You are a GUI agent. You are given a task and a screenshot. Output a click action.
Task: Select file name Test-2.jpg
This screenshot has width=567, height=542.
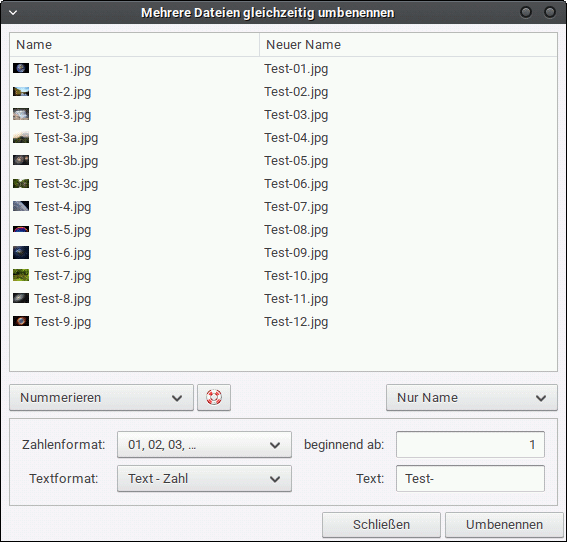click(63, 92)
